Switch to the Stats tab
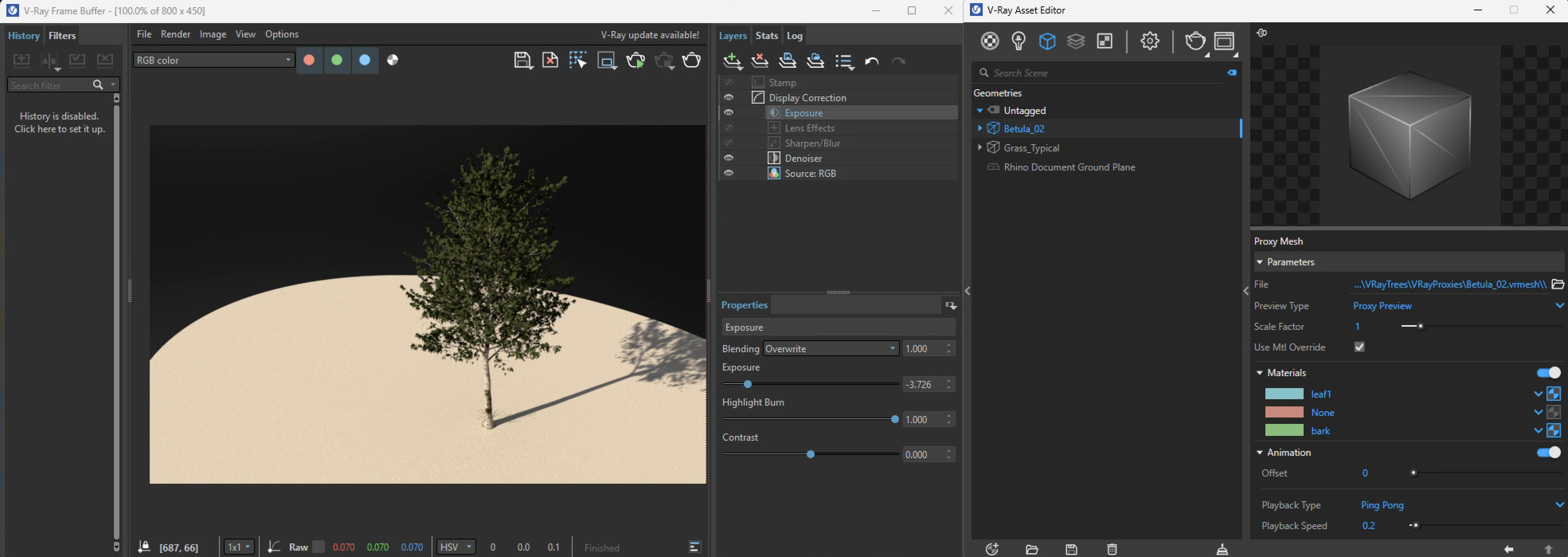Screen dimensions: 1568x557 click(x=766, y=35)
